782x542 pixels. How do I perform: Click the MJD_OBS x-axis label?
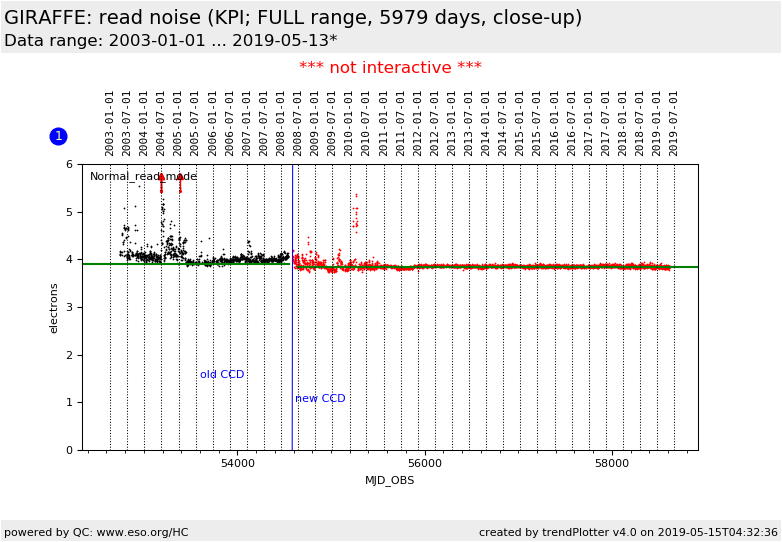point(390,481)
